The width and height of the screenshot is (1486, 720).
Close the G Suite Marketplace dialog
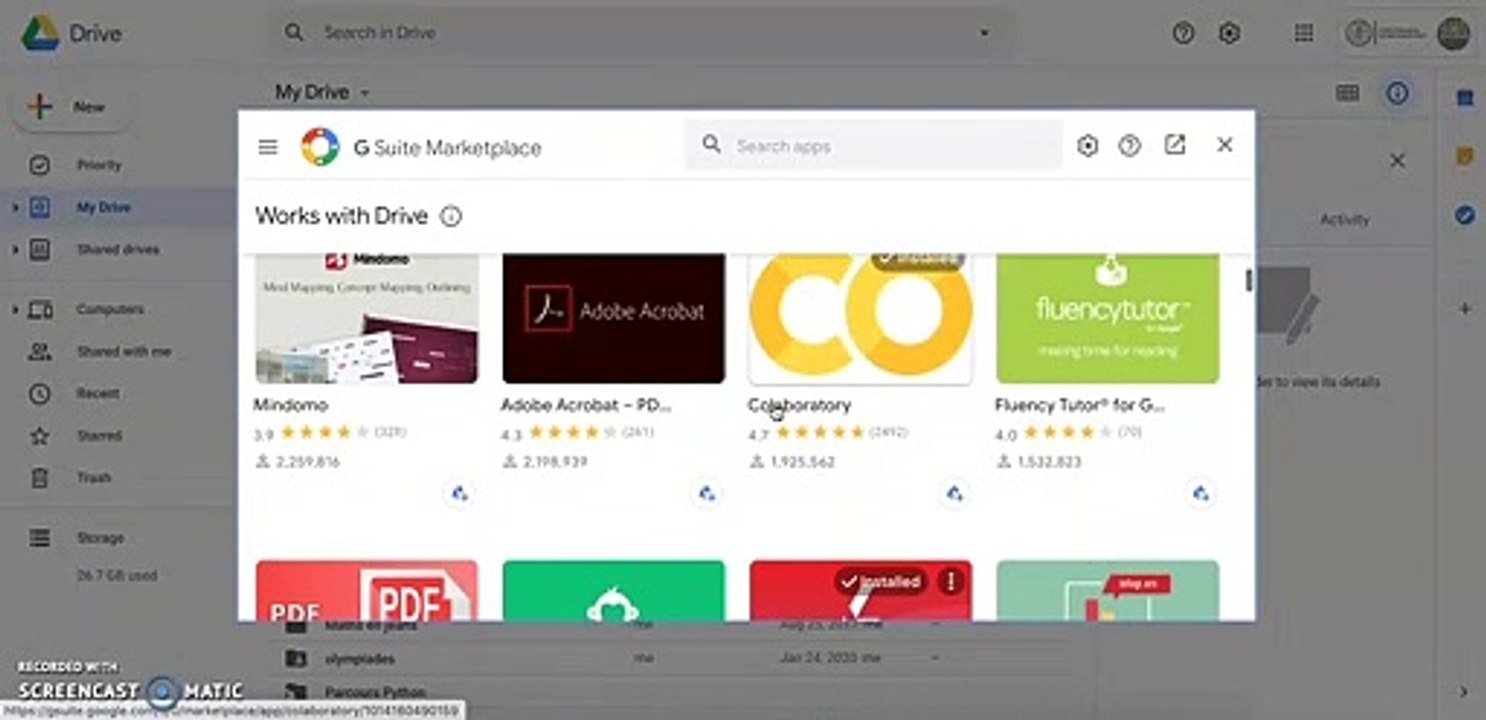coord(1224,145)
